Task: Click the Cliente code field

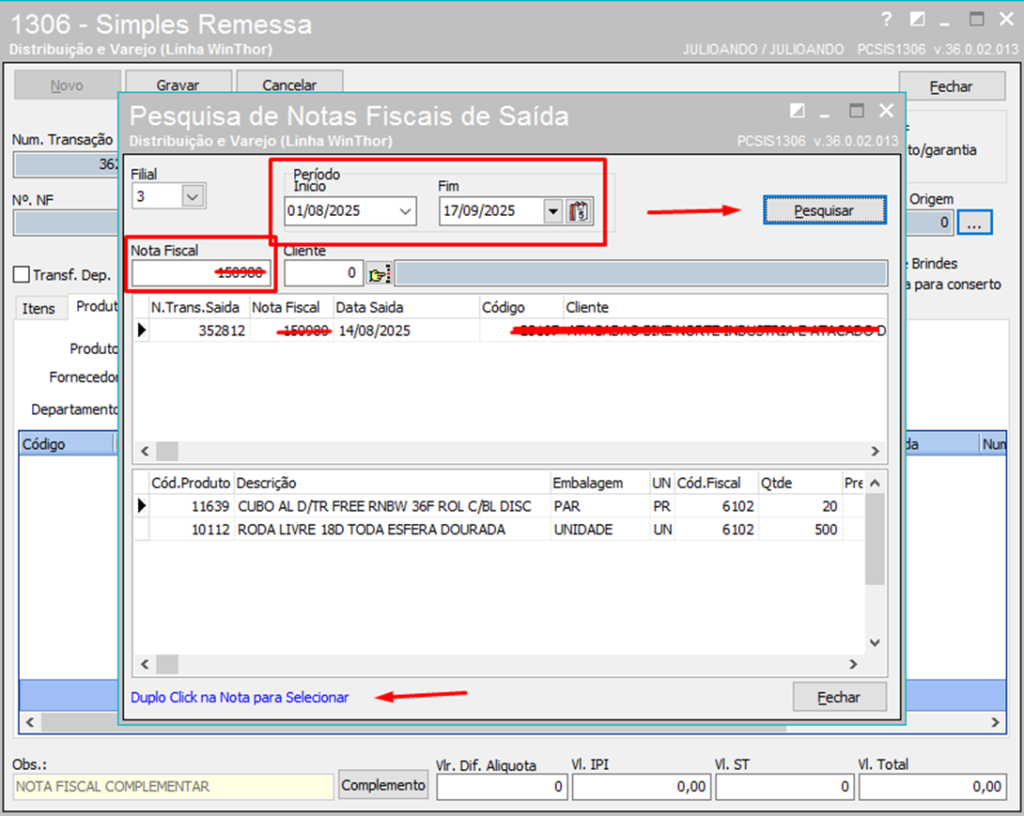Action: (x=323, y=273)
